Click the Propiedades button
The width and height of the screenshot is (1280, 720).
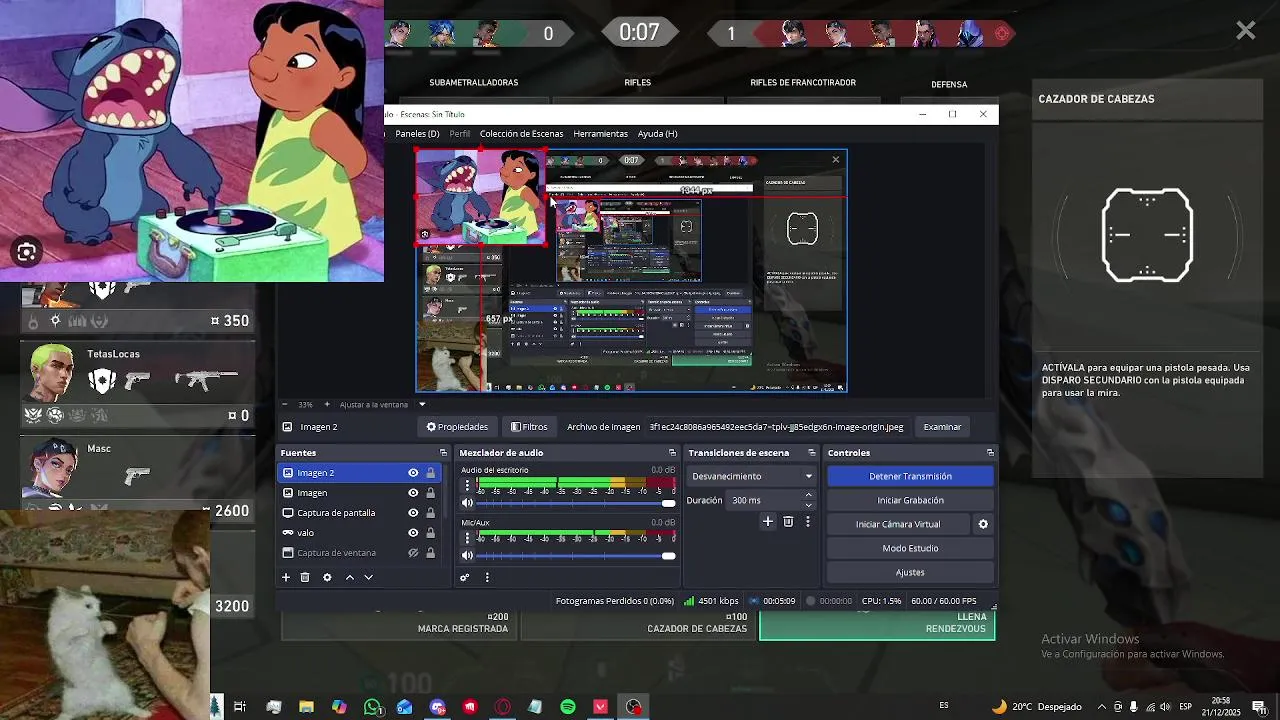[457, 427]
